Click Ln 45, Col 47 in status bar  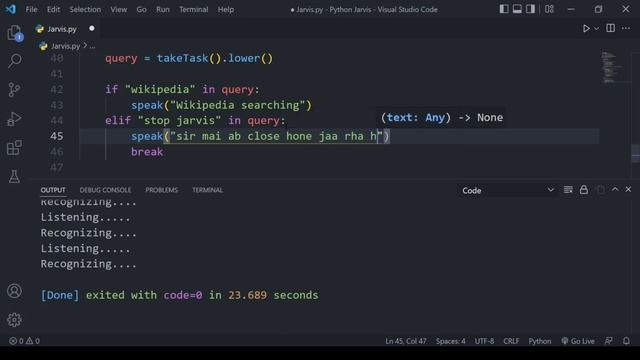click(x=406, y=341)
